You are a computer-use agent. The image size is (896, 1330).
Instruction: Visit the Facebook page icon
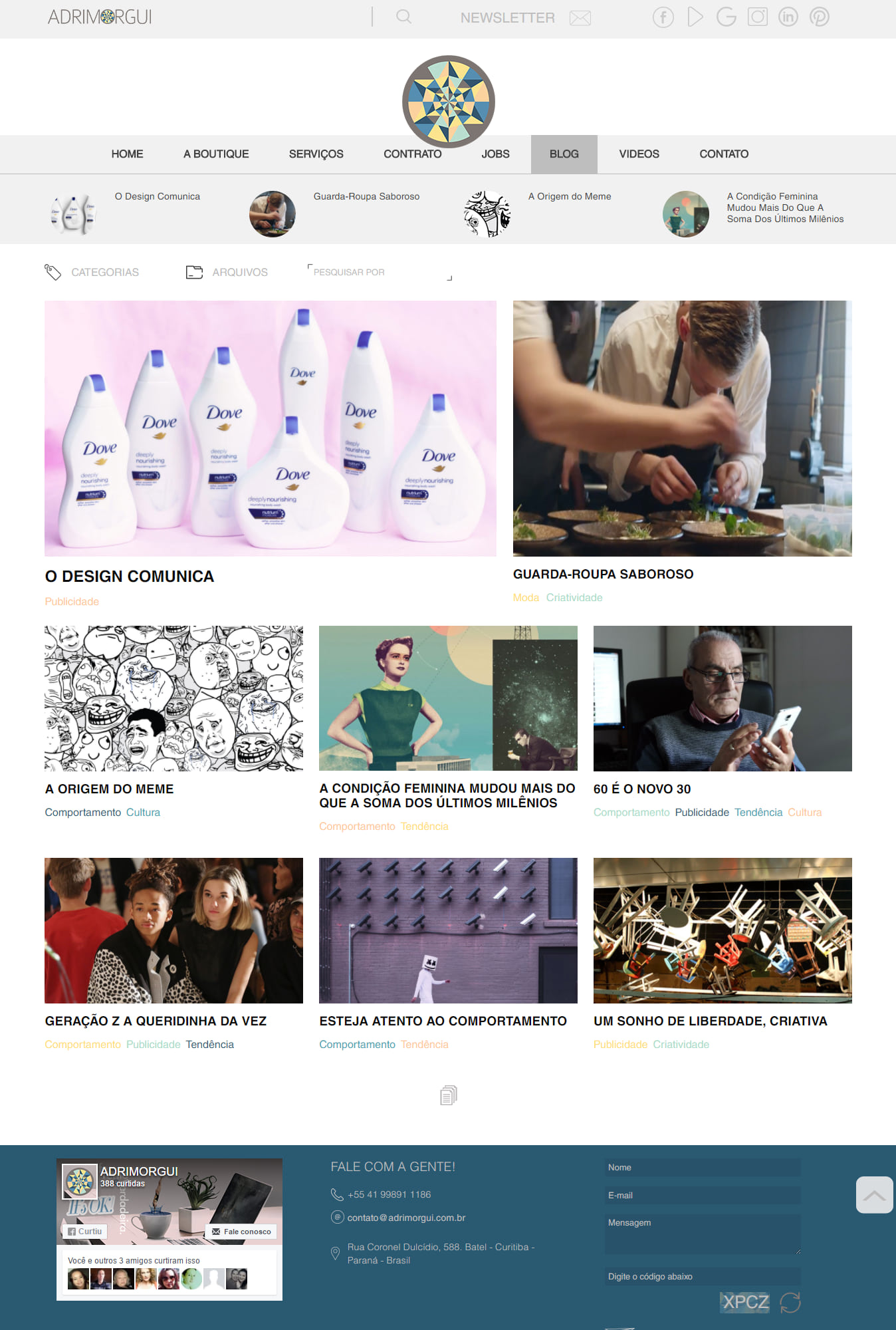[663, 17]
